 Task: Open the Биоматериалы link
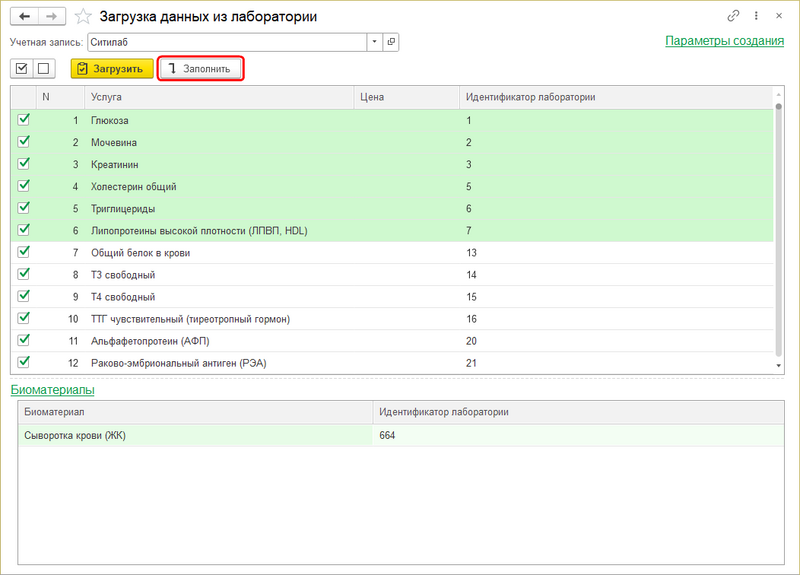pyautogui.click(x=52, y=389)
